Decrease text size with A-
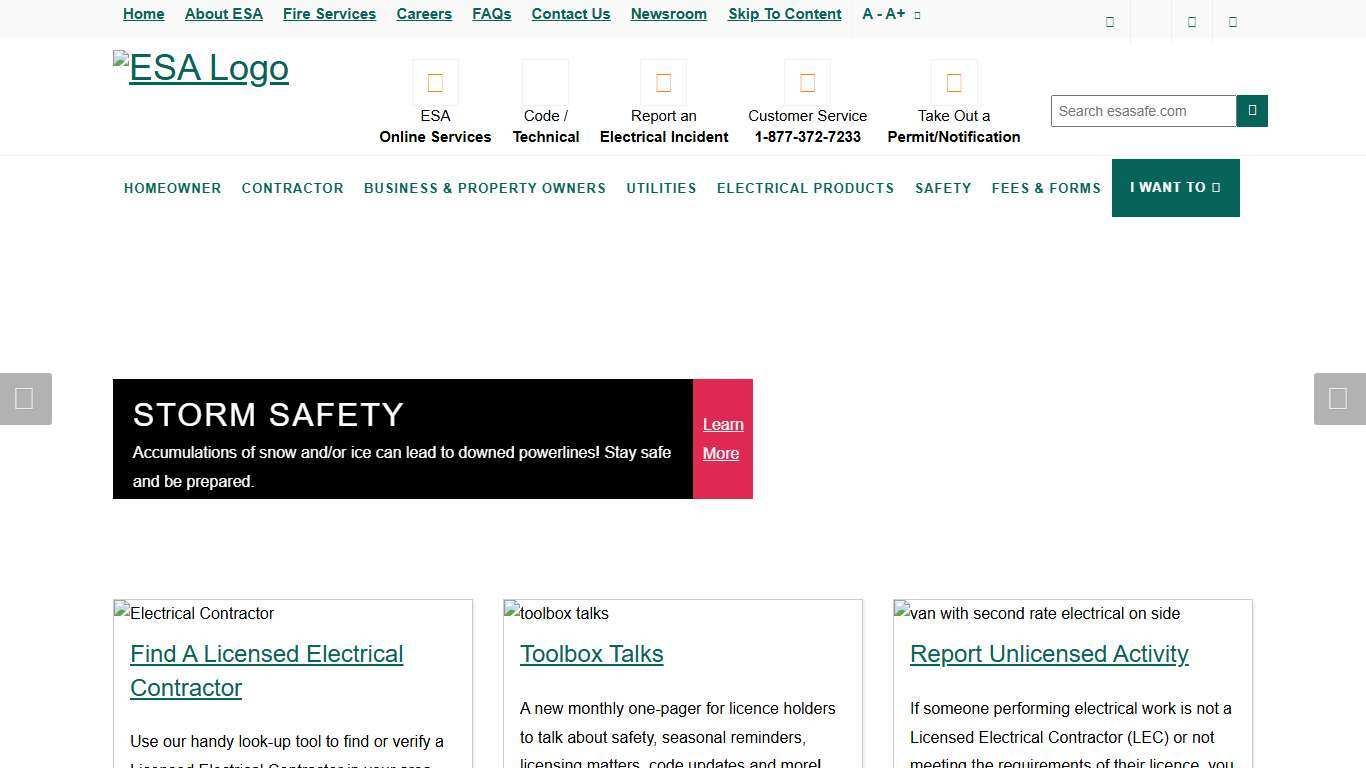The height and width of the screenshot is (768, 1366). click(x=869, y=13)
